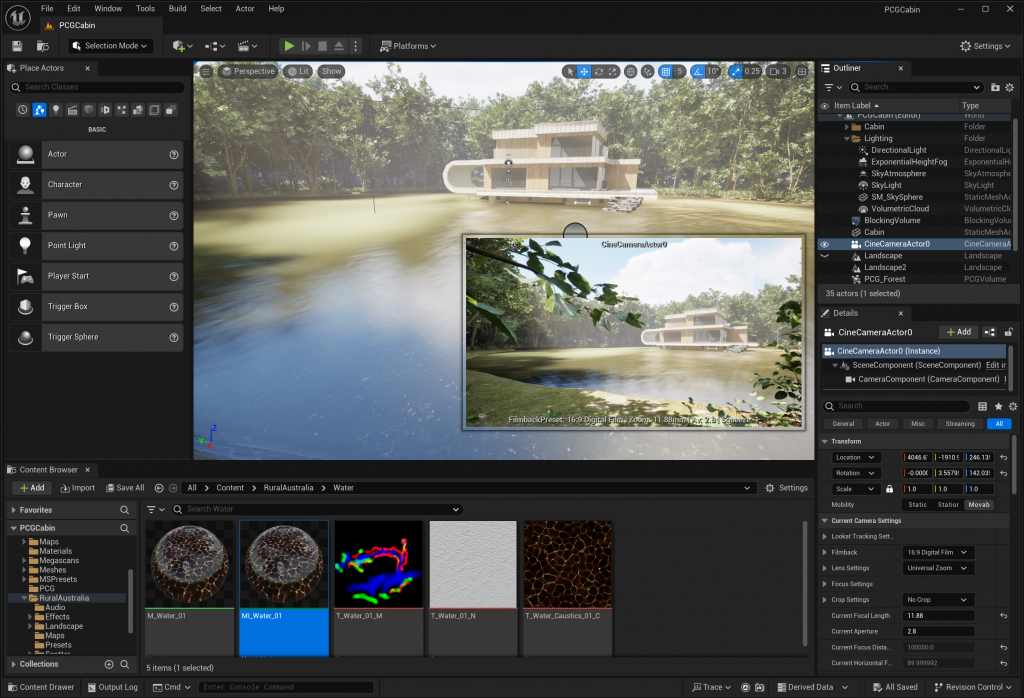
Task: Select the rotate transform tool in viewport
Action: [x=599, y=72]
